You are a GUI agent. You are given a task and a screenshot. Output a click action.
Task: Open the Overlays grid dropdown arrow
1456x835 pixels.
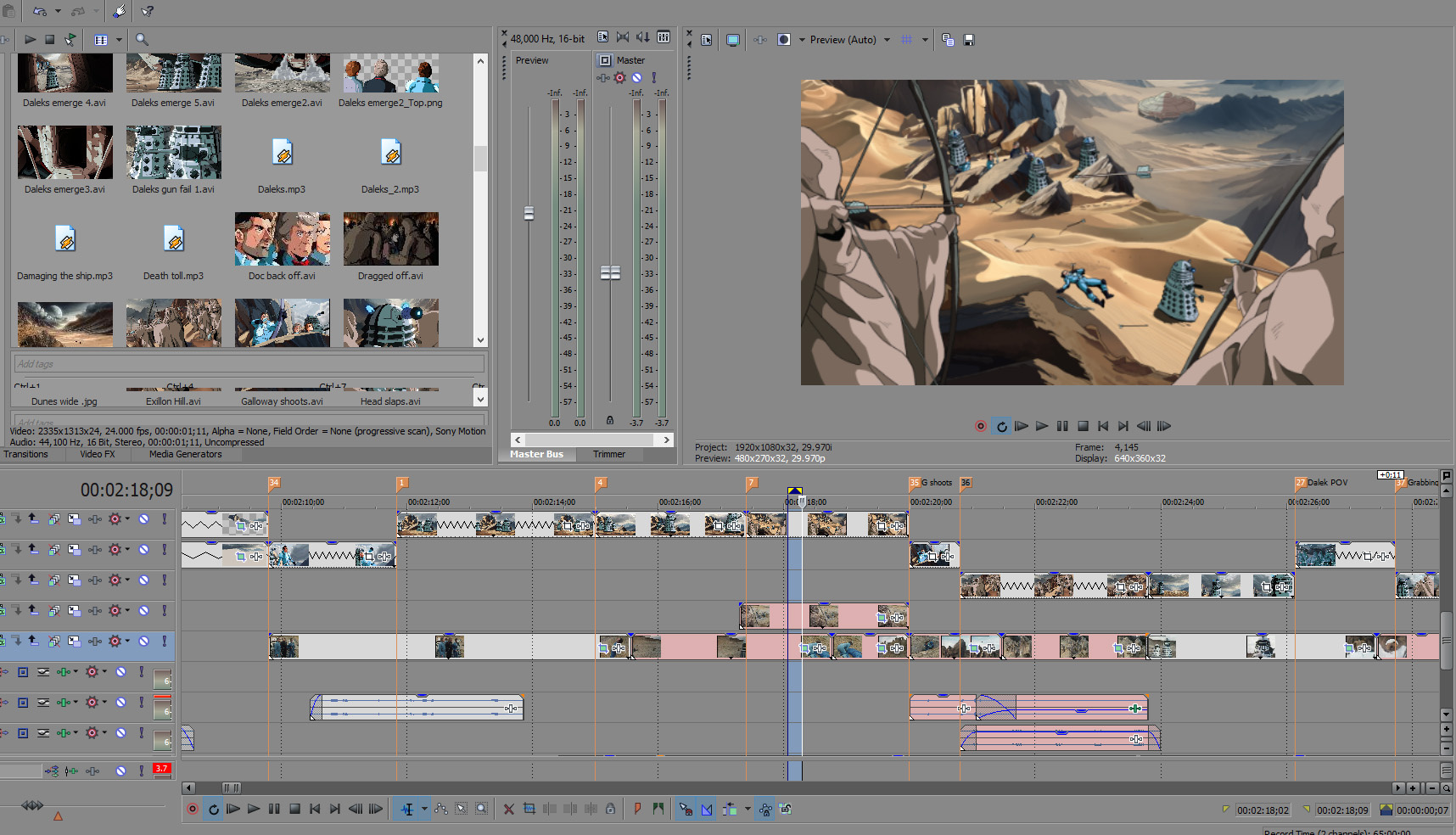tap(925, 40)
